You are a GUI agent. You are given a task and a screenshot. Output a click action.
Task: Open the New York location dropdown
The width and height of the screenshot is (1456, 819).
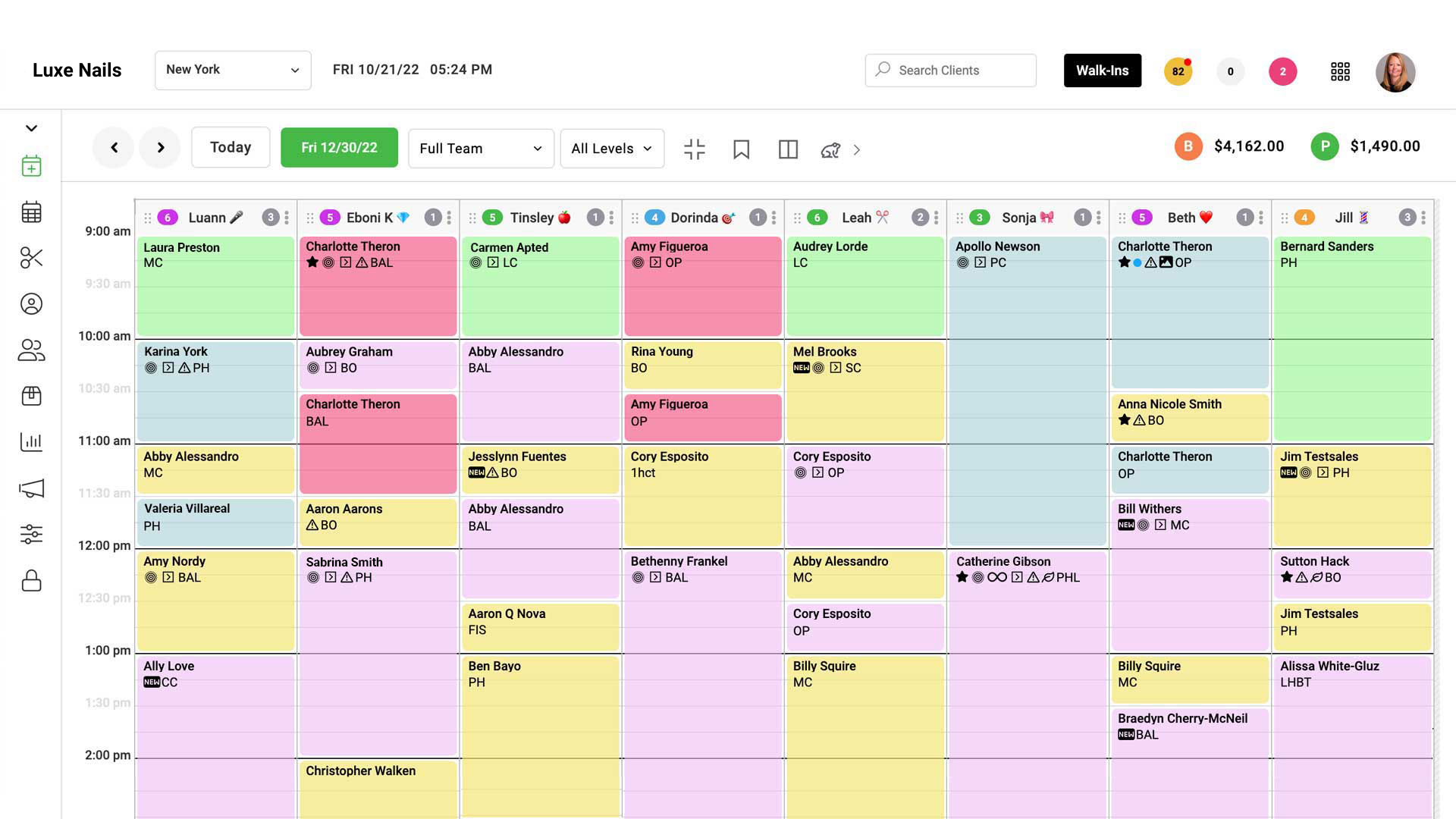point(233,70)
